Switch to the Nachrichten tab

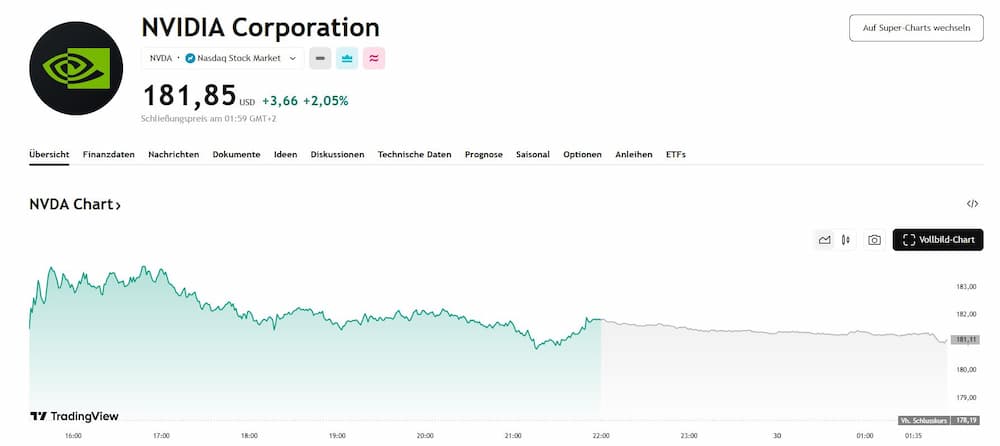point(174,155)
